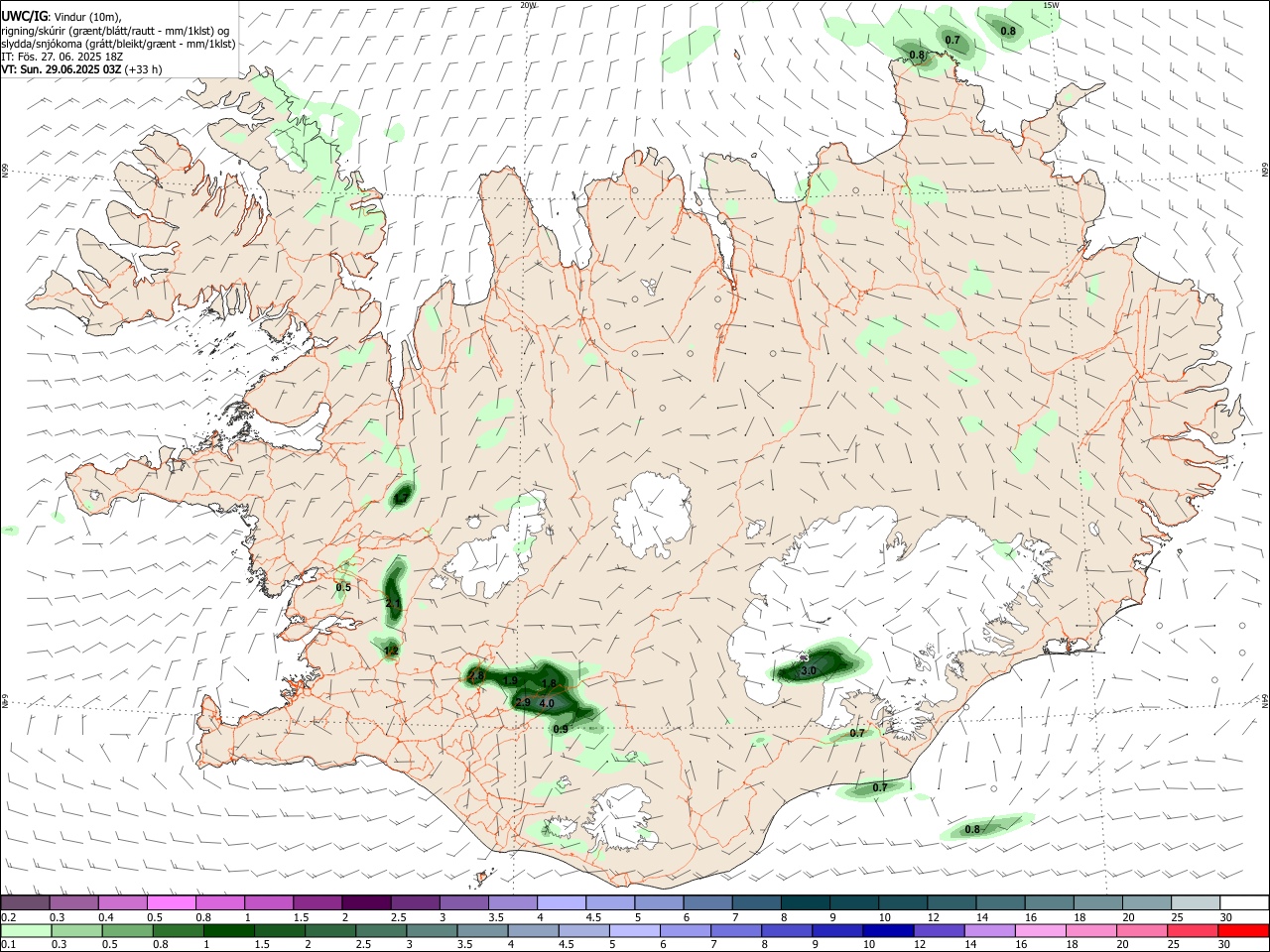Click the dusky mauve 0.2 snow swatch

[x=25, y=902]
